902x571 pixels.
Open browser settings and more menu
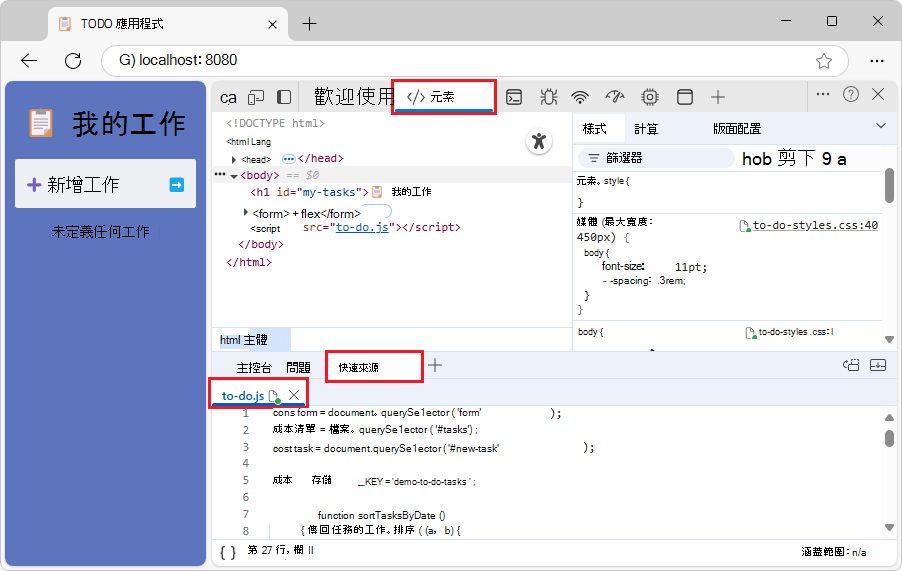877,60
